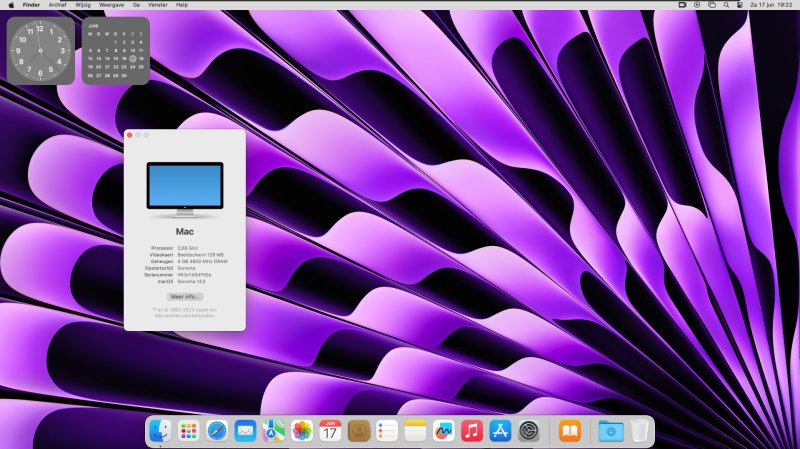The image size is (800, 449).
Task: Click the Stage Manager windows icon in menu bar
Action: (712, 5)
